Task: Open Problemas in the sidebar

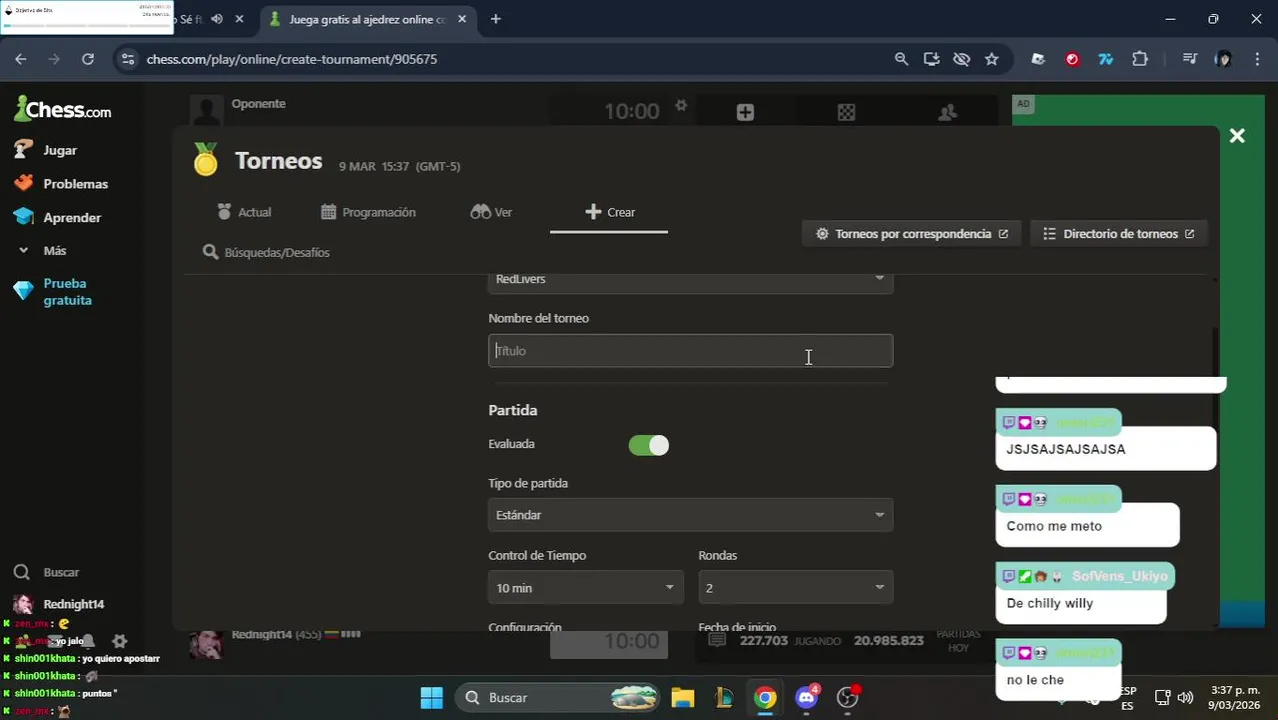Action: 61,184
